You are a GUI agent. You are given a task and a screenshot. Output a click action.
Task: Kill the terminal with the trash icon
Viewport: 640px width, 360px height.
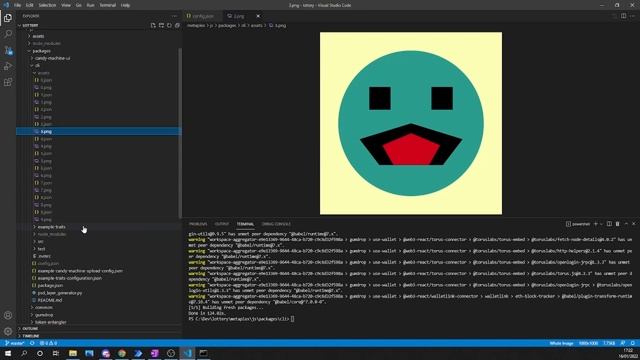(617, 224)
